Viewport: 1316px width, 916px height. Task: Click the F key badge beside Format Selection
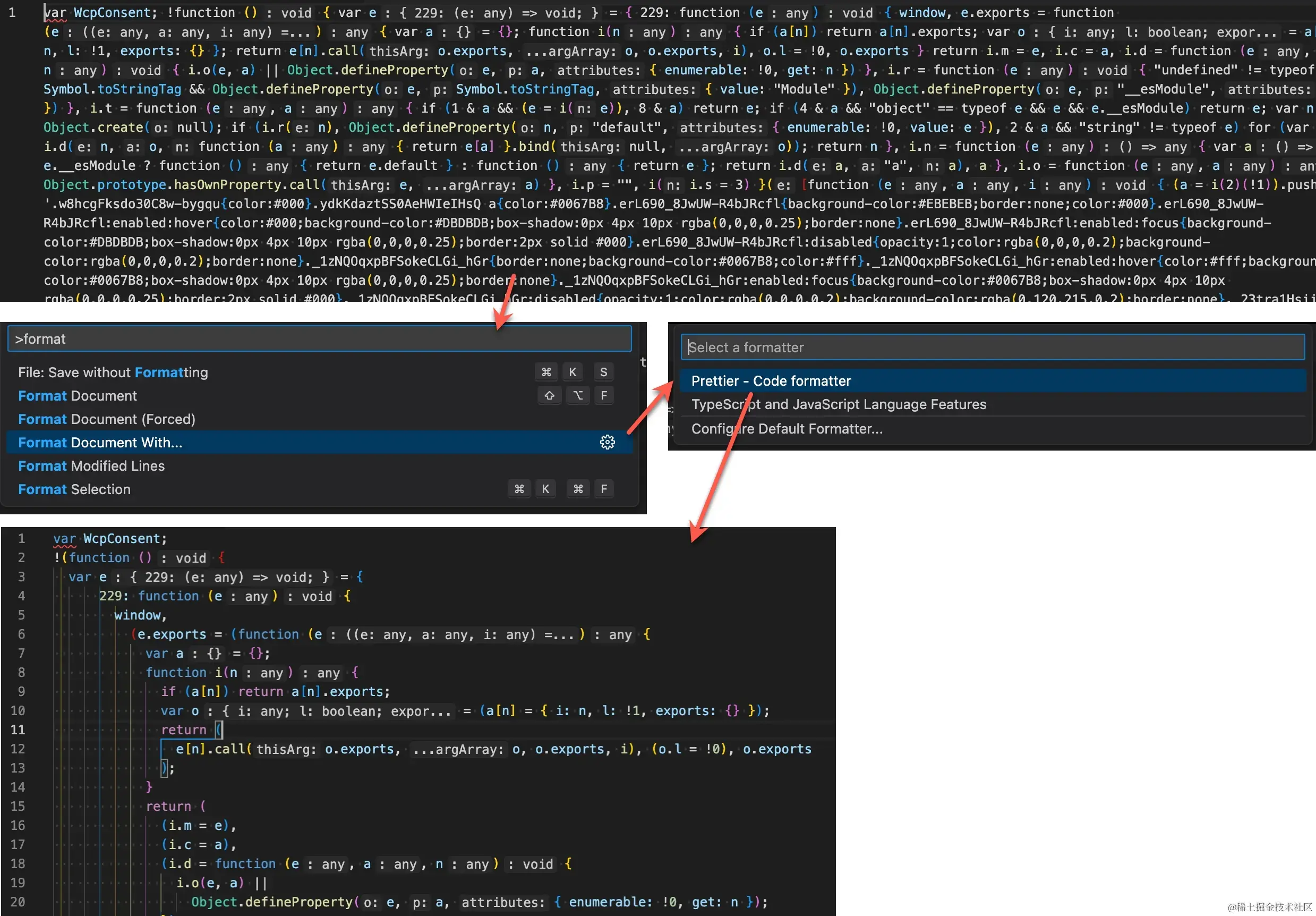click(x=603, y=489)
